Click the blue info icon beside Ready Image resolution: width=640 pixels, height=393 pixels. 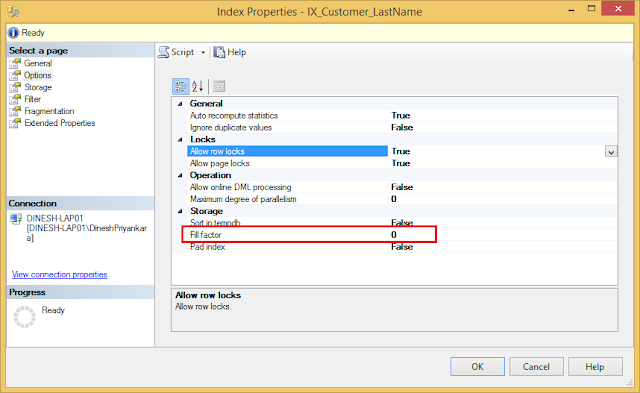click(x=13, y=33)
